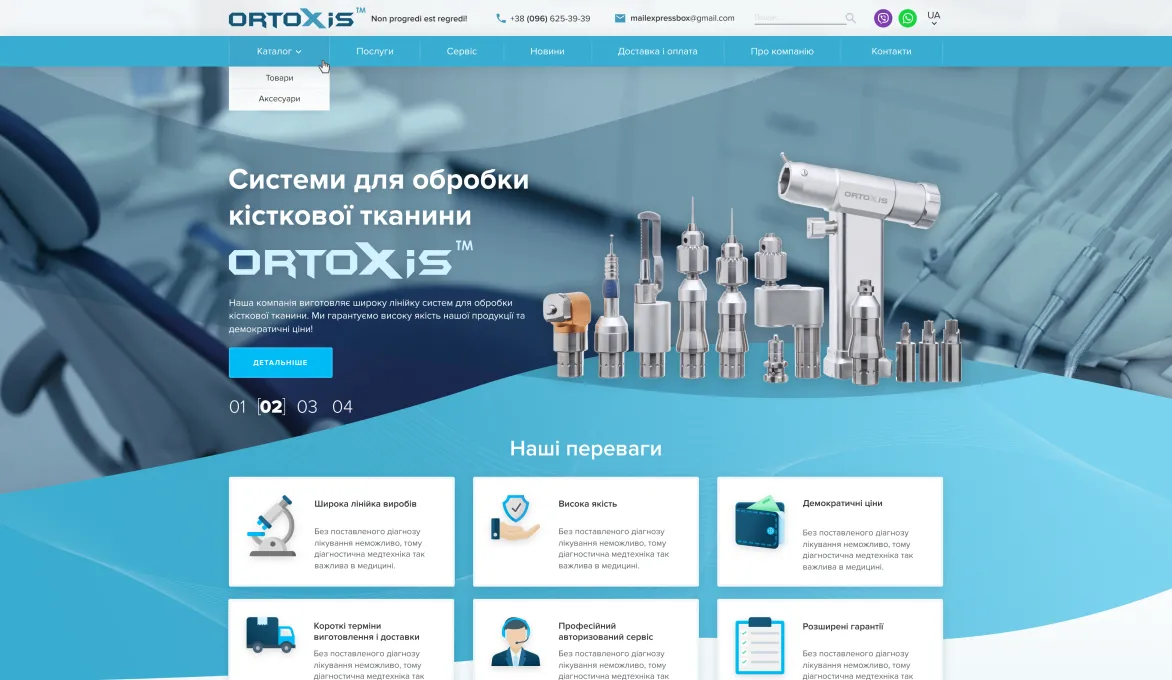Click the shield and hand quality icon
Viewport: 1172px width, 680px height.
516,518
